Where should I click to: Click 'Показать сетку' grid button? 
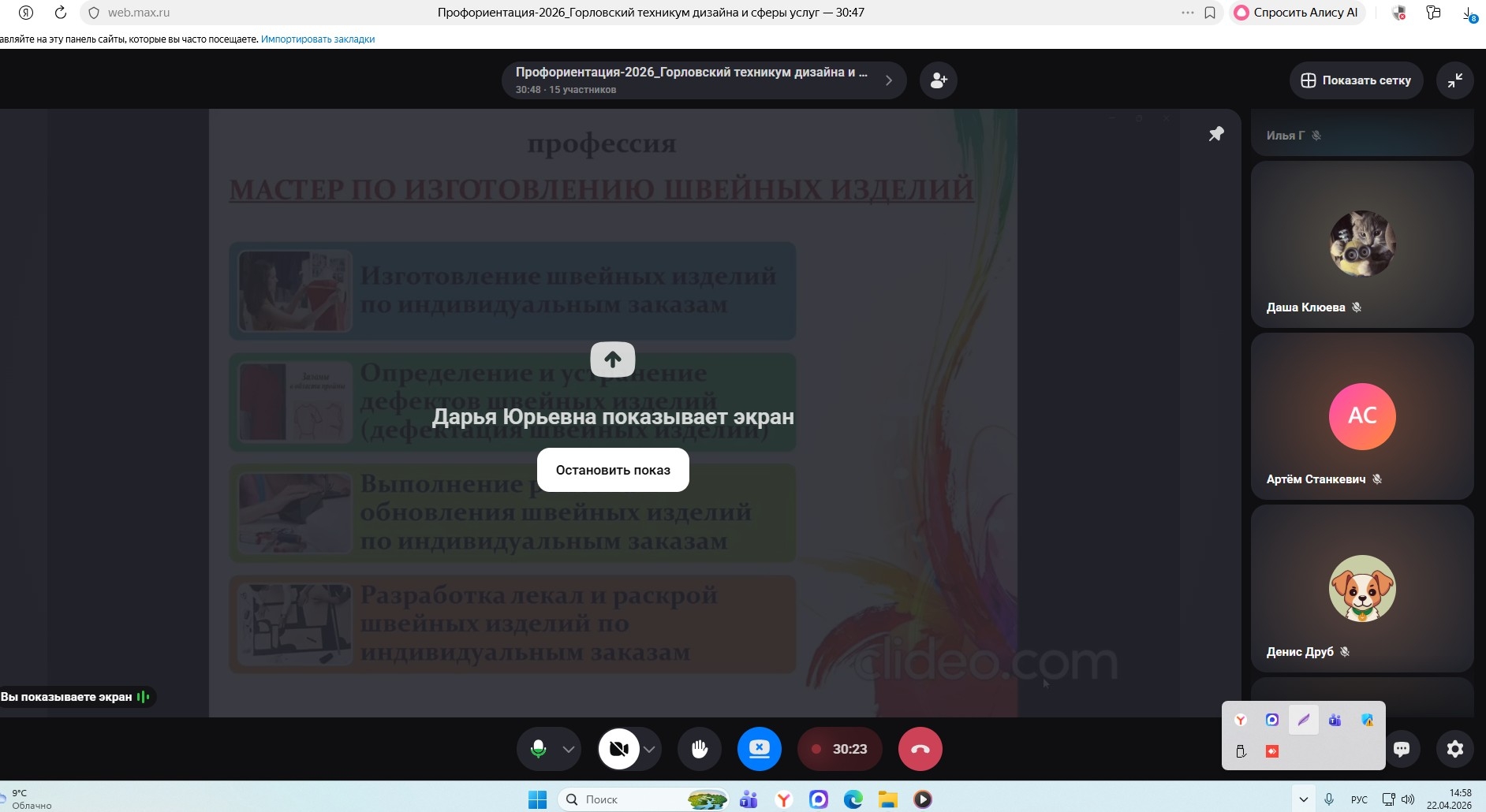tap(1357, 80)
